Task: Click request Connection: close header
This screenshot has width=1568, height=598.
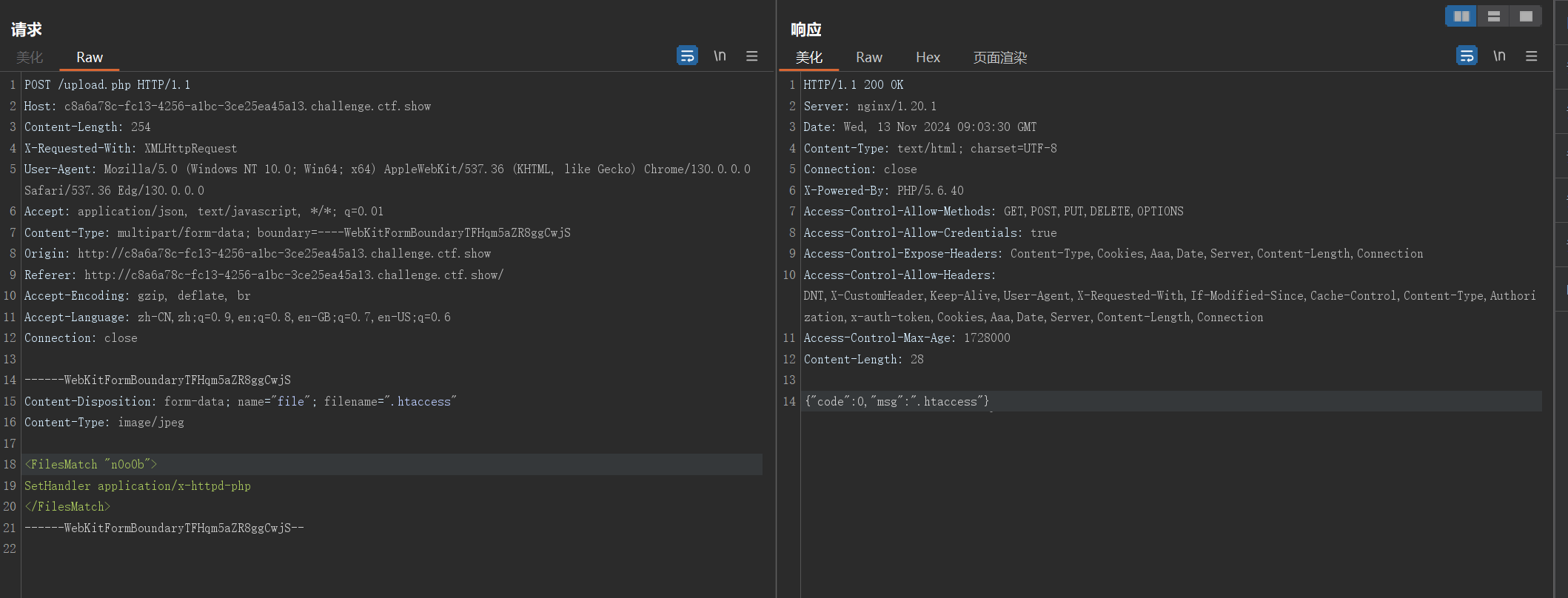Action: pos(81,337)
